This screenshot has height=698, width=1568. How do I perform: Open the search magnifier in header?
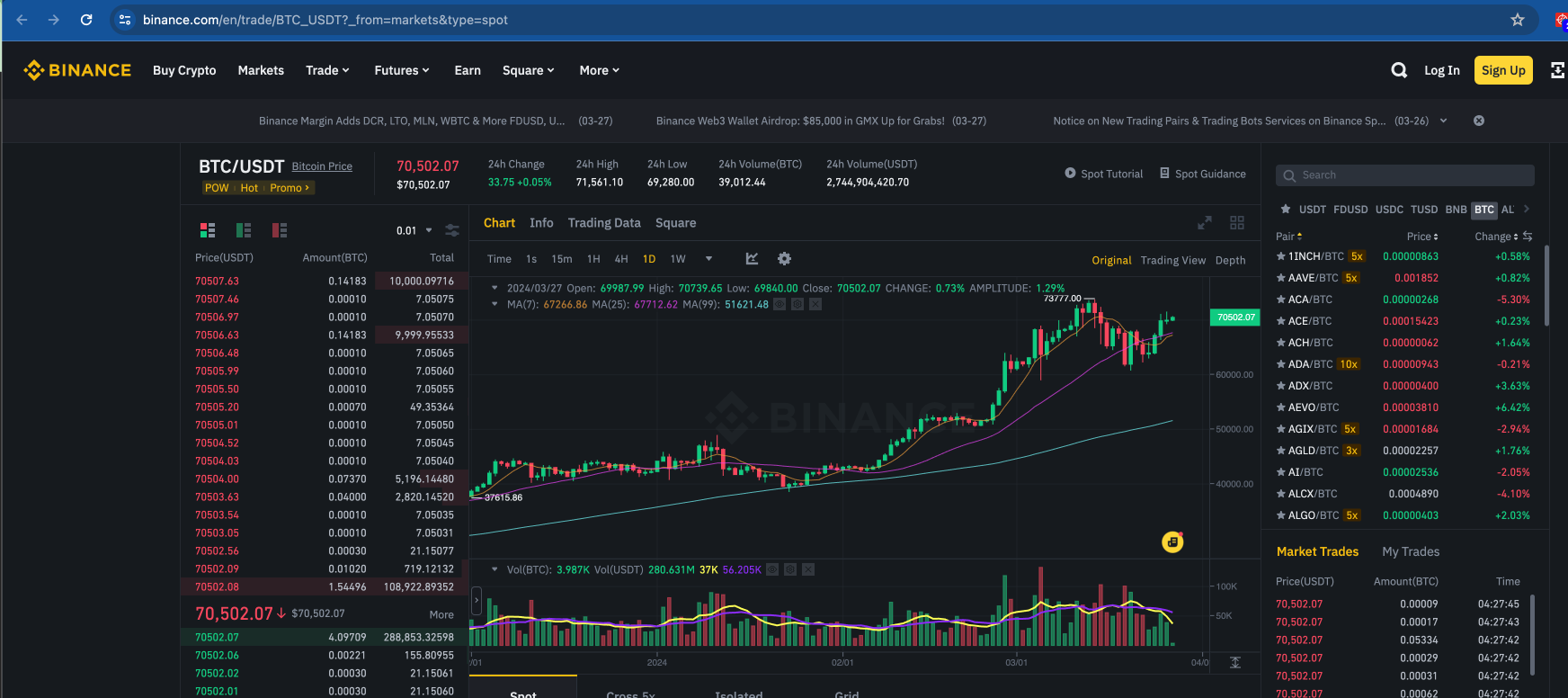1399,70
